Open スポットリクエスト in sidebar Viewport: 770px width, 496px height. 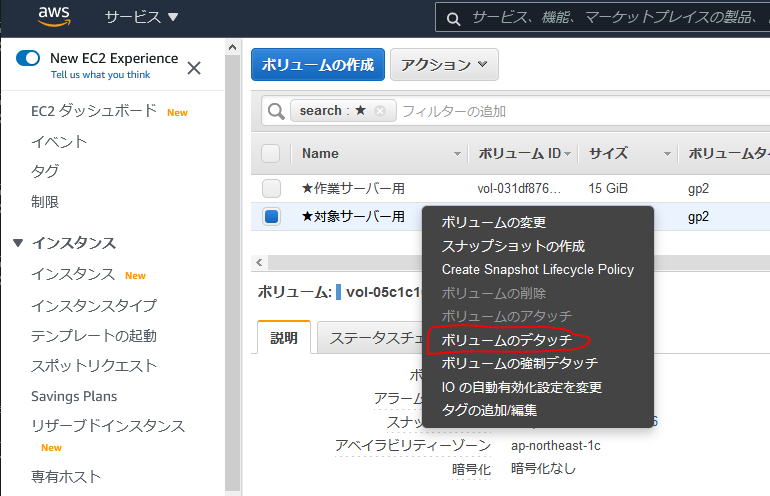94,366
